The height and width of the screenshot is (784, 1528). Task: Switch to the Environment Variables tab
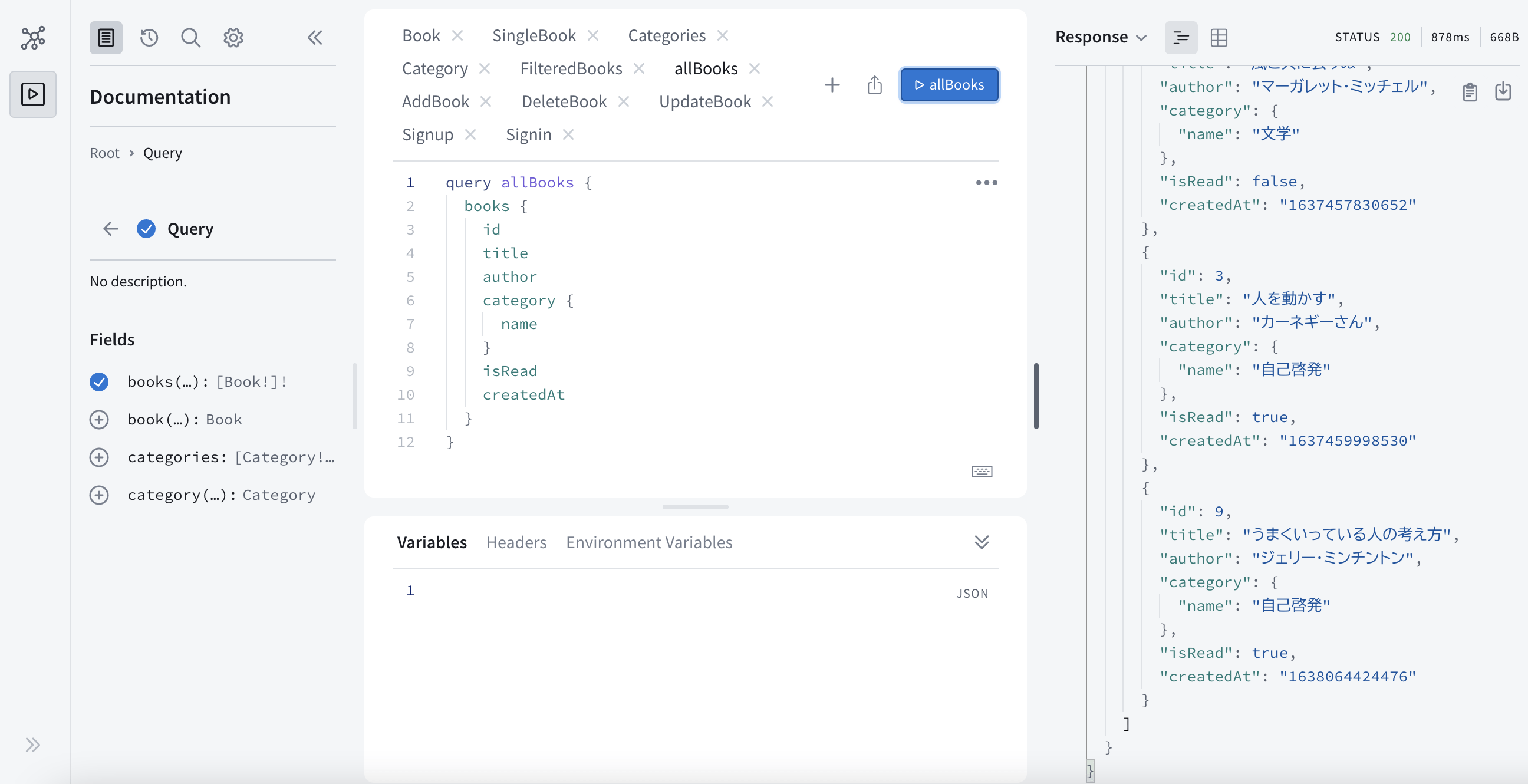point(649,542)
